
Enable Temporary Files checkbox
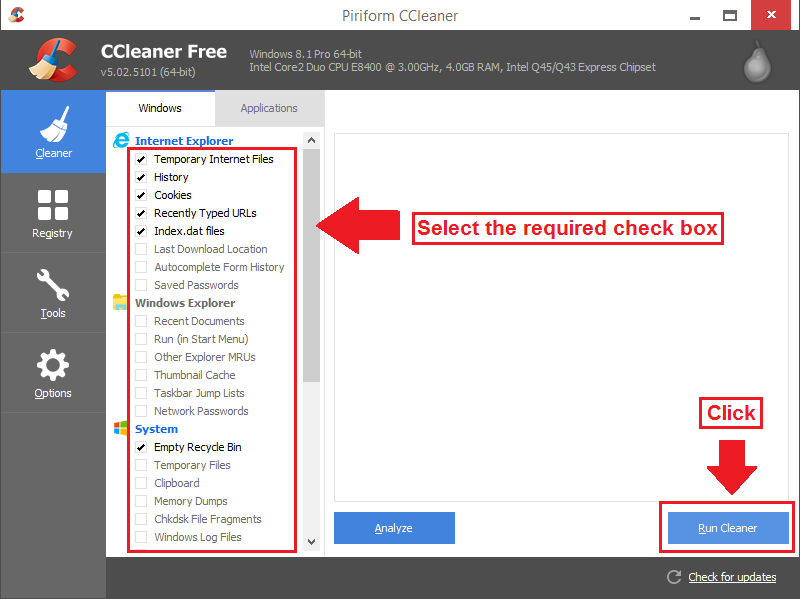point(141,465)
